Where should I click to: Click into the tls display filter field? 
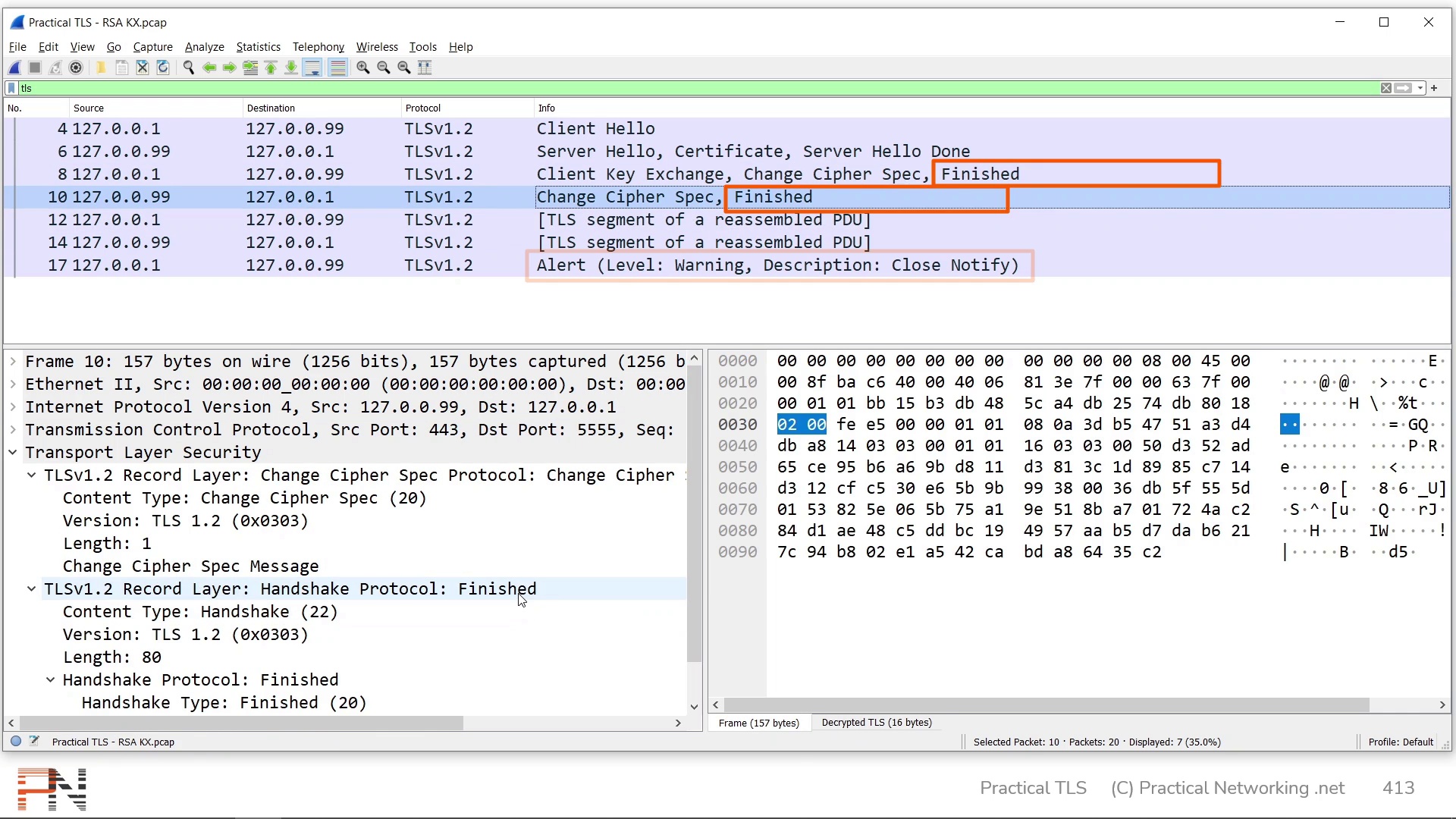click(698, 88)
